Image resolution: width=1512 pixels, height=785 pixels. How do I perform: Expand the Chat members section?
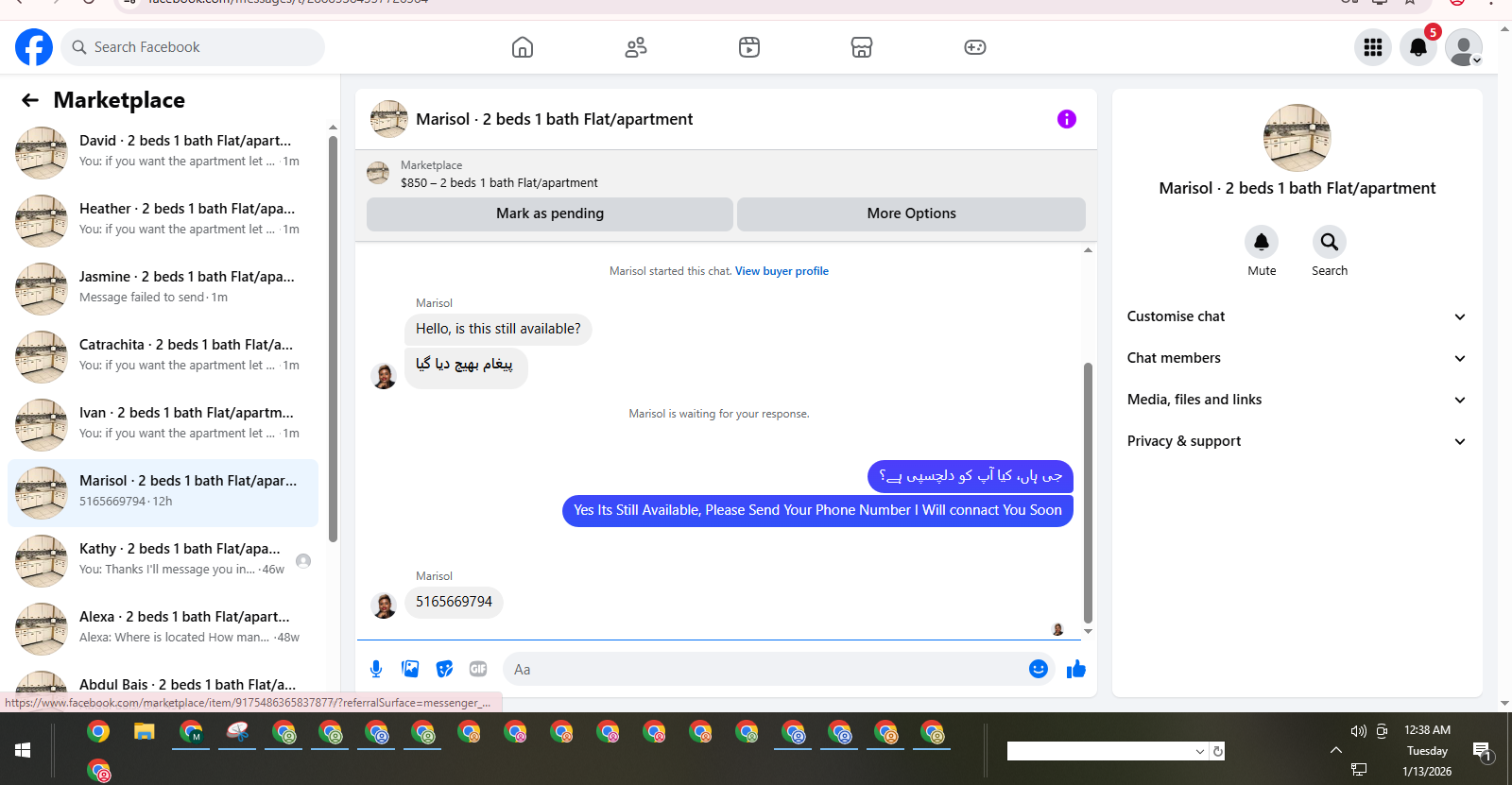(x=1297, y=358)
